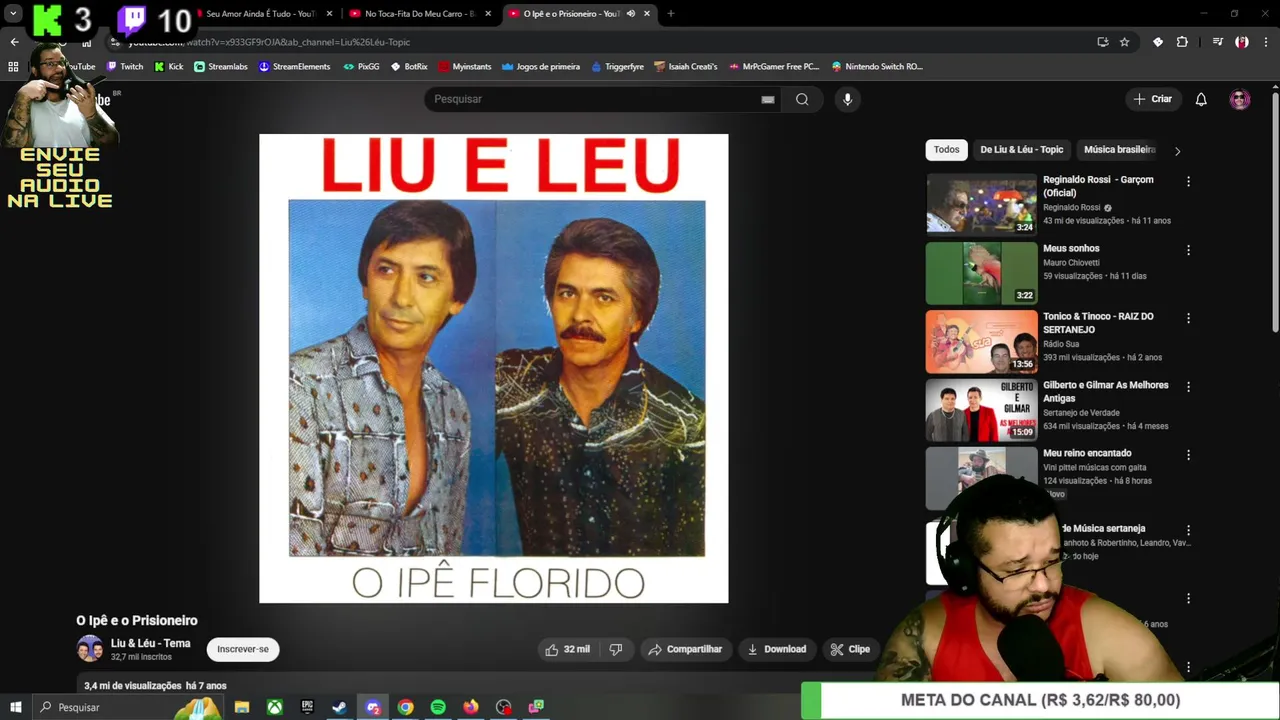
Task: Open PixGG bookmark
Action: (361, 67)
